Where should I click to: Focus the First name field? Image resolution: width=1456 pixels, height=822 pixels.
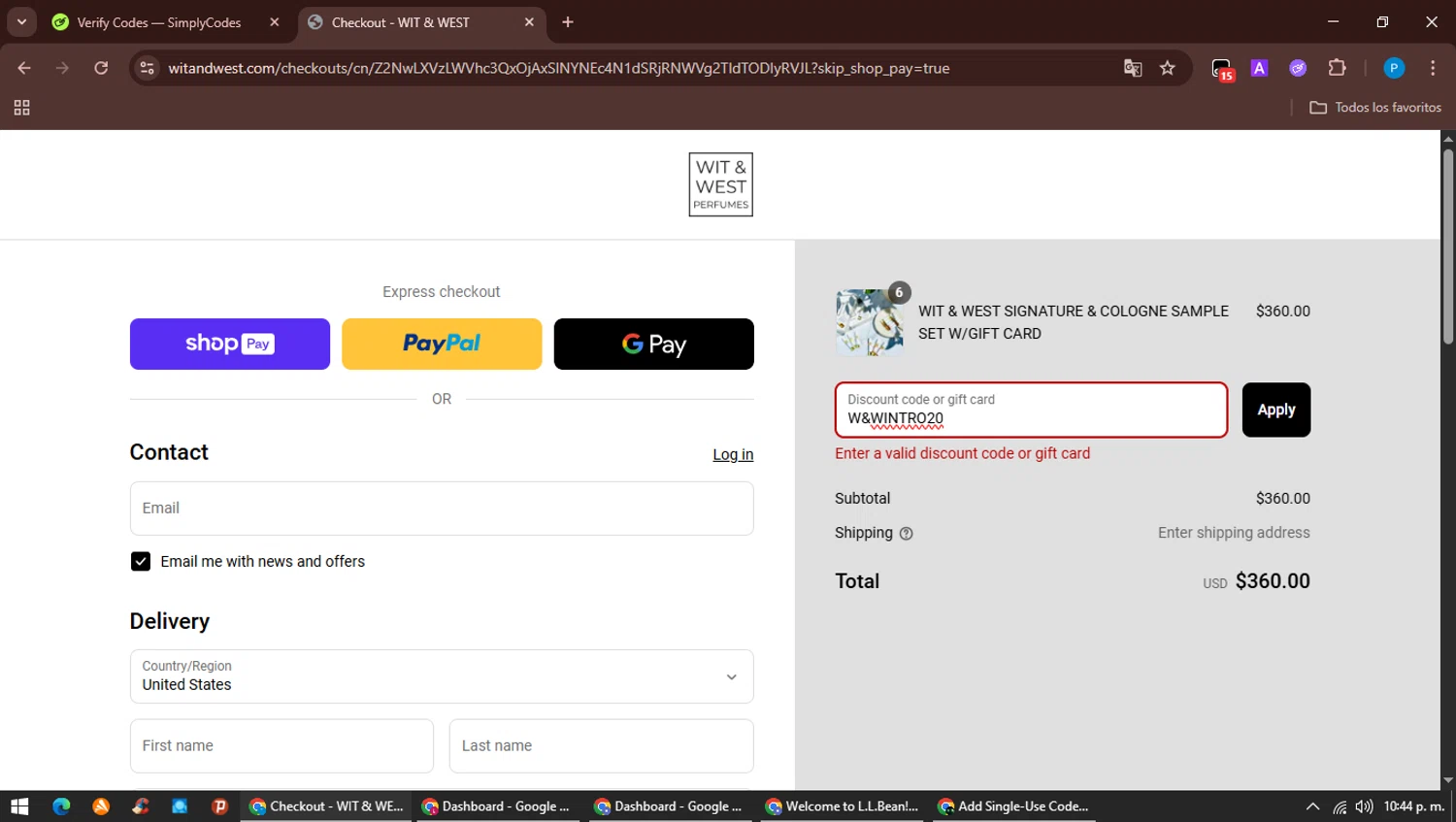tap(281, 746)
